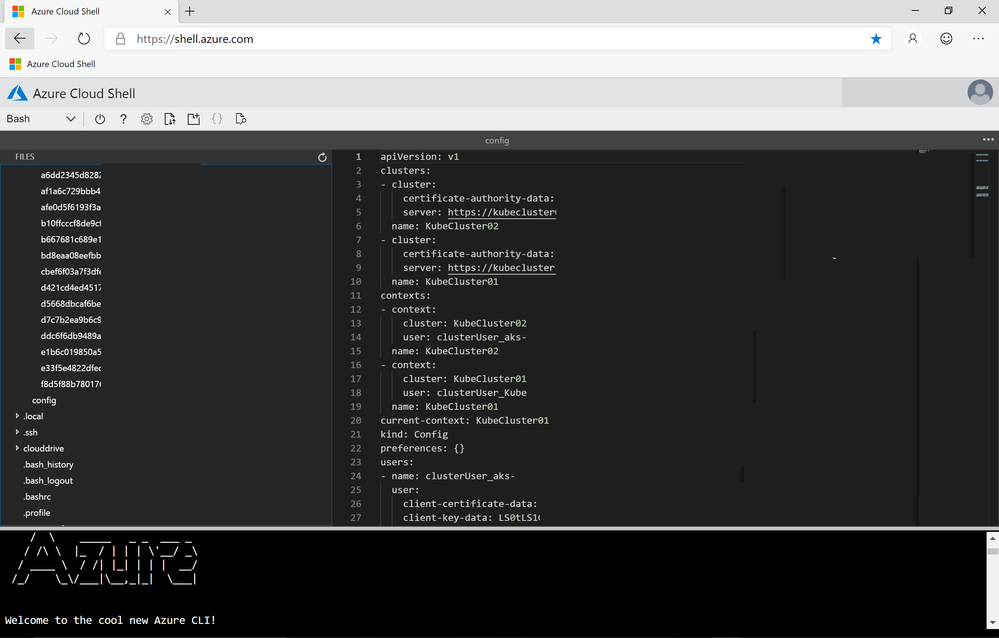This screenshot has width=999, height=638.
Task: Open the .bashrc file
Action: [x=37, y=497]
